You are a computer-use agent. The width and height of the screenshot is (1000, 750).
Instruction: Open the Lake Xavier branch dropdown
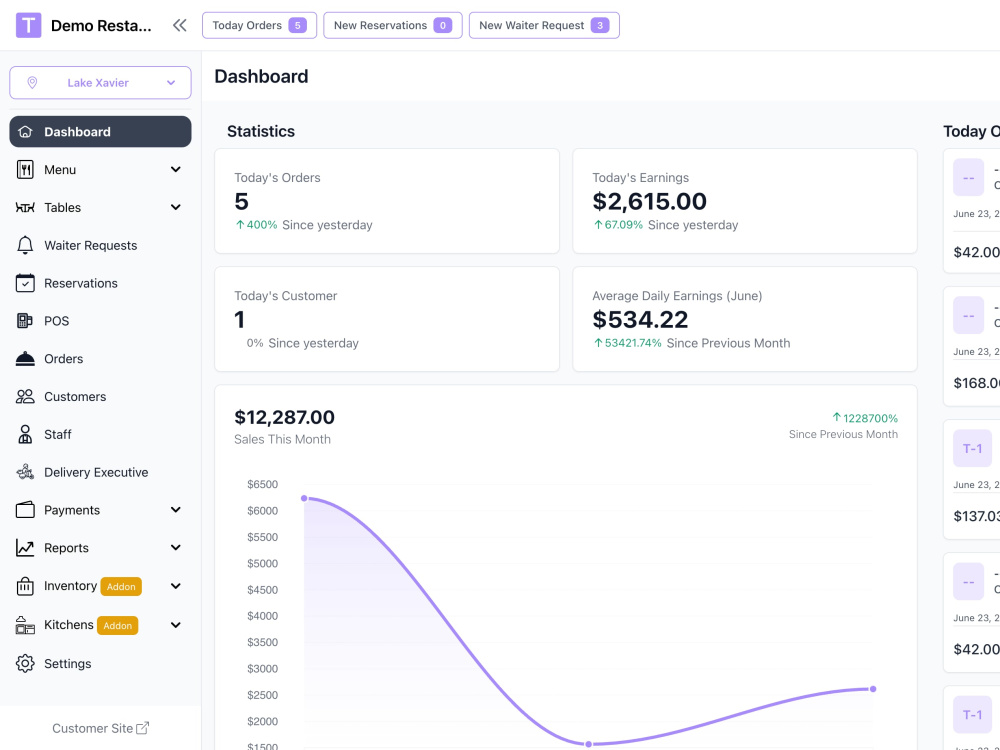[100, 82]
